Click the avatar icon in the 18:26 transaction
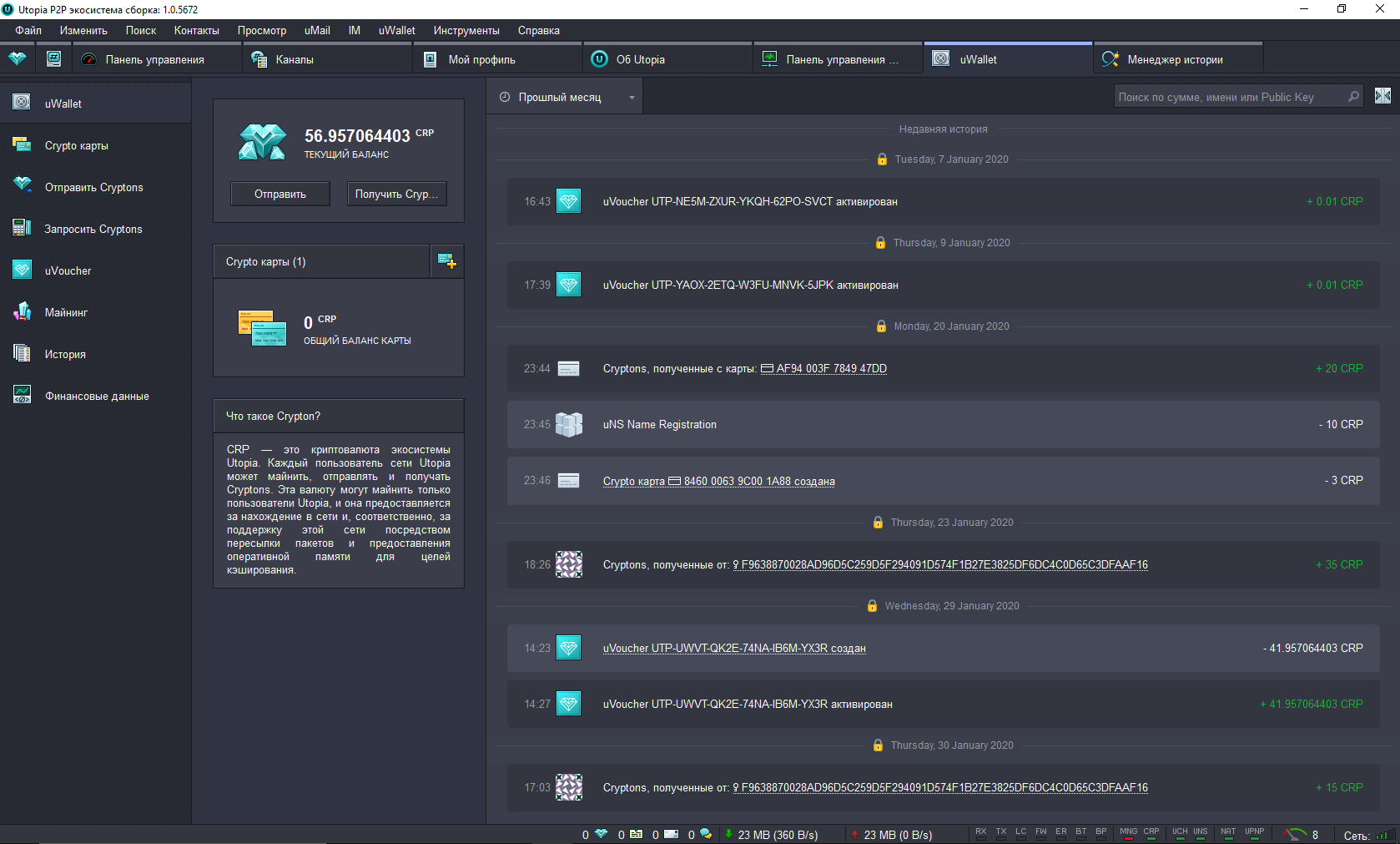Screen dimensions: 1400x844 [x=569, y=564]
